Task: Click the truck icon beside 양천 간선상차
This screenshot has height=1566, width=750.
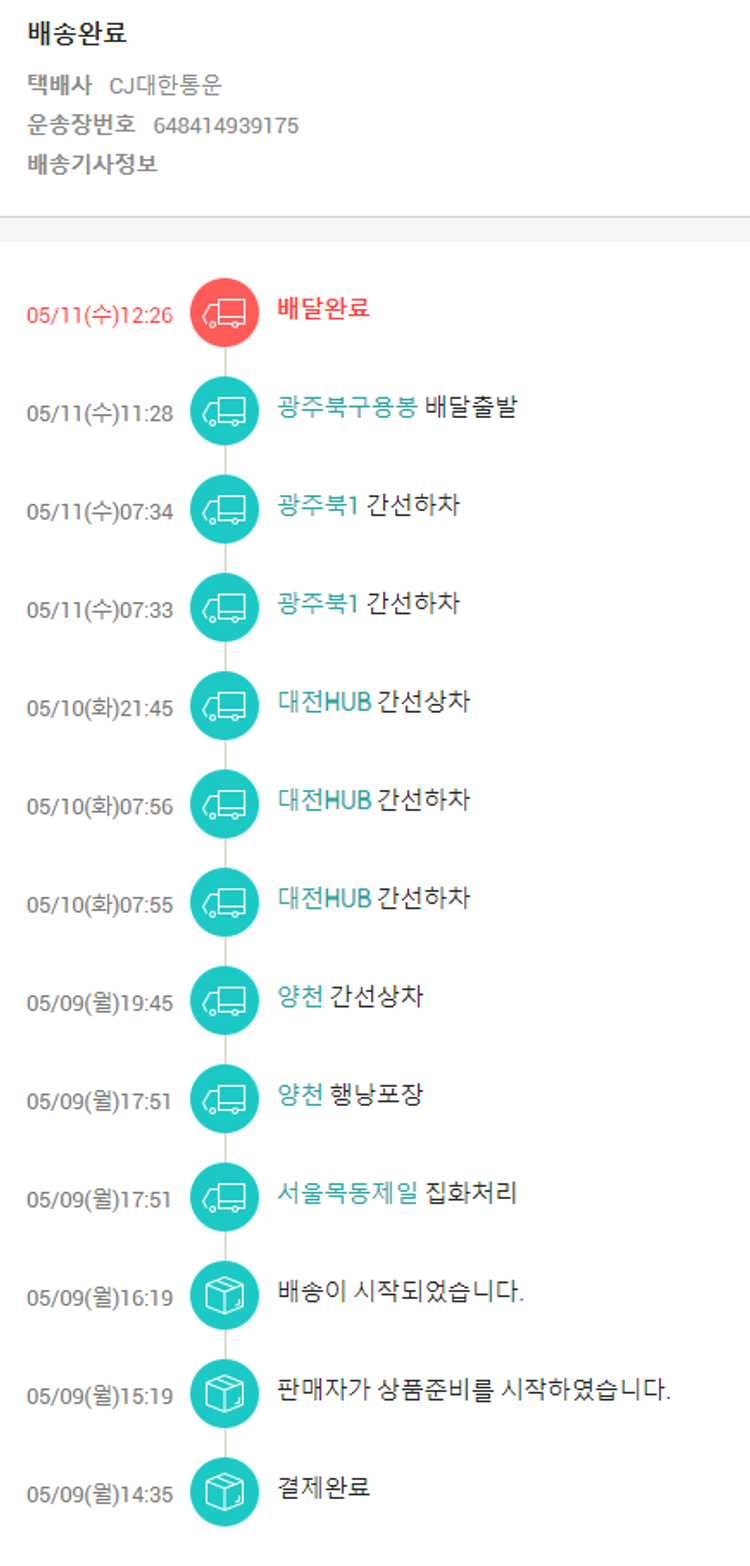Action: [x=224, y=1000]
